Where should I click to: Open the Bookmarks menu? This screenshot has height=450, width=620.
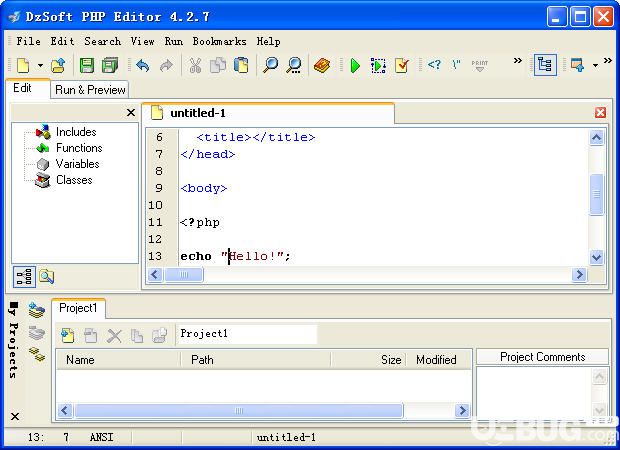coord(219,41)
